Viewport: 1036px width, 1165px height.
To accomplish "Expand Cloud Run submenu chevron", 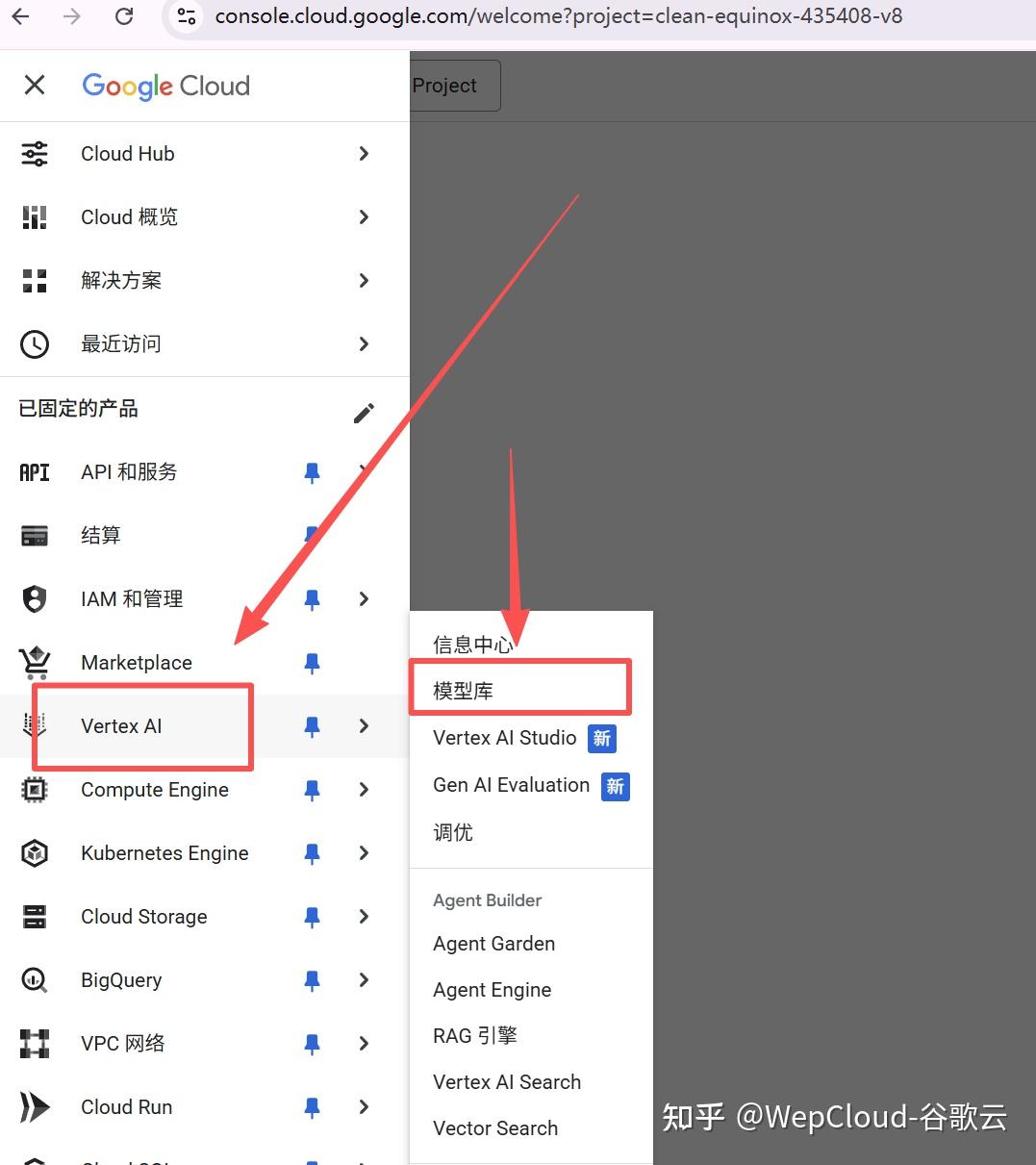I will pos(364,1107).
